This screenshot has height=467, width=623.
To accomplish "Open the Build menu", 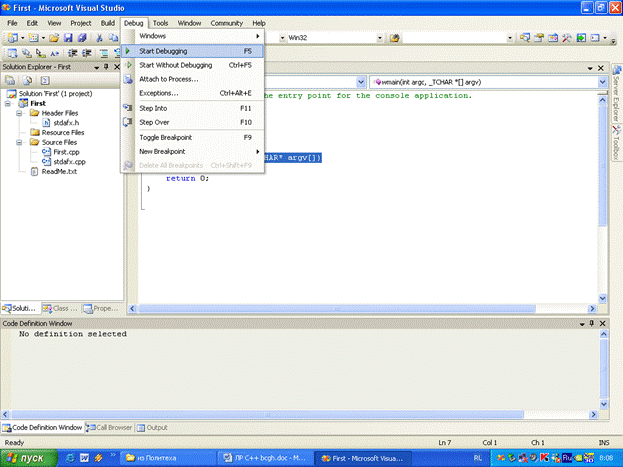I will pyautogui.click(x=108, y=23).
